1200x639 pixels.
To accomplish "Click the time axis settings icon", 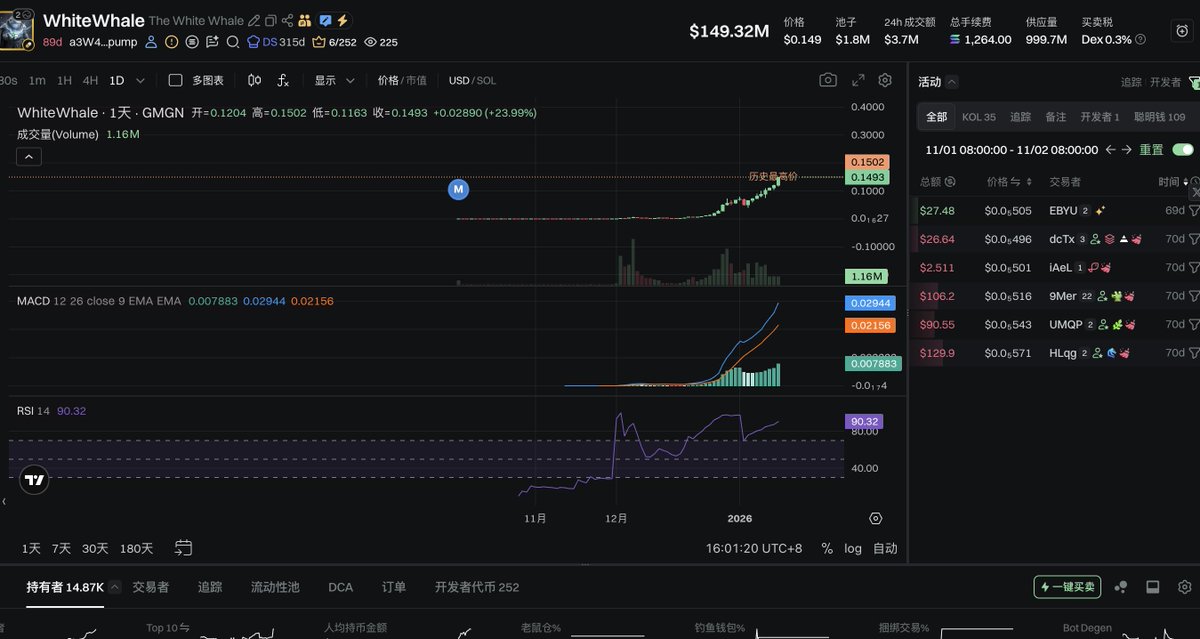I will click(876, 518).
